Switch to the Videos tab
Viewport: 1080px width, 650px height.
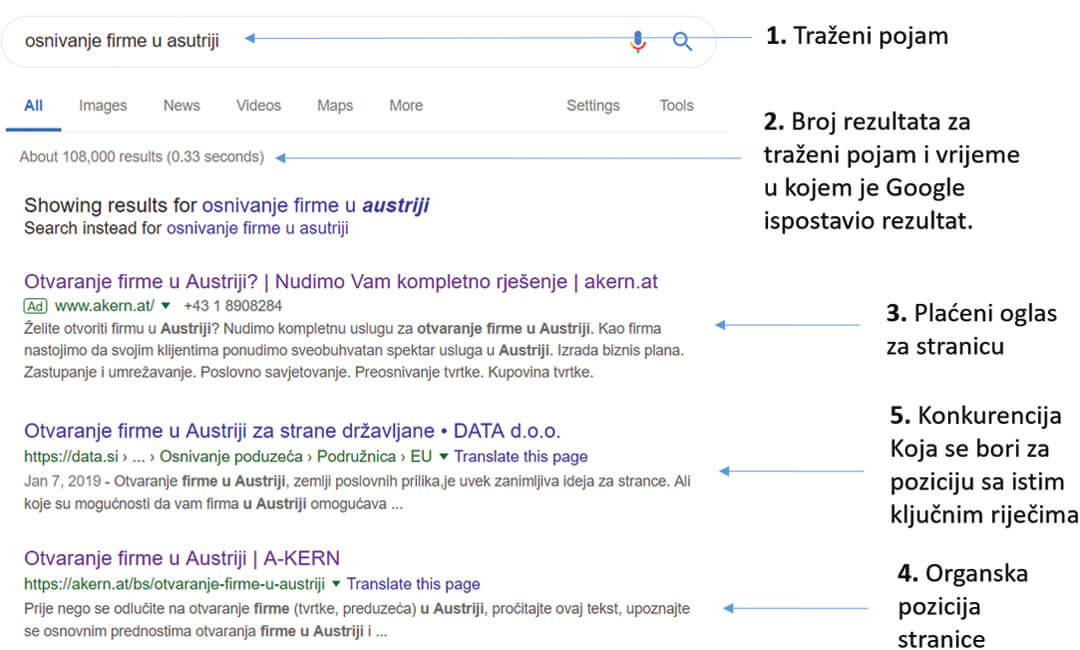(258, 105)
